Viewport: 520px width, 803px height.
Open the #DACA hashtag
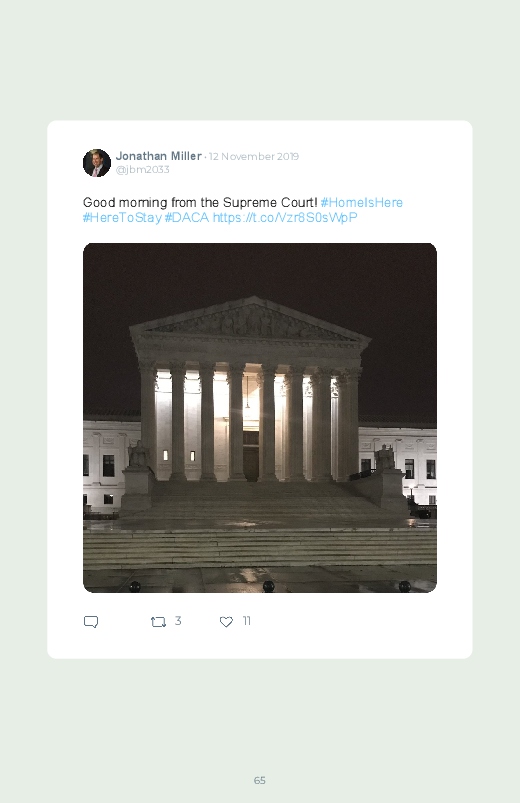tap(186, 218)
